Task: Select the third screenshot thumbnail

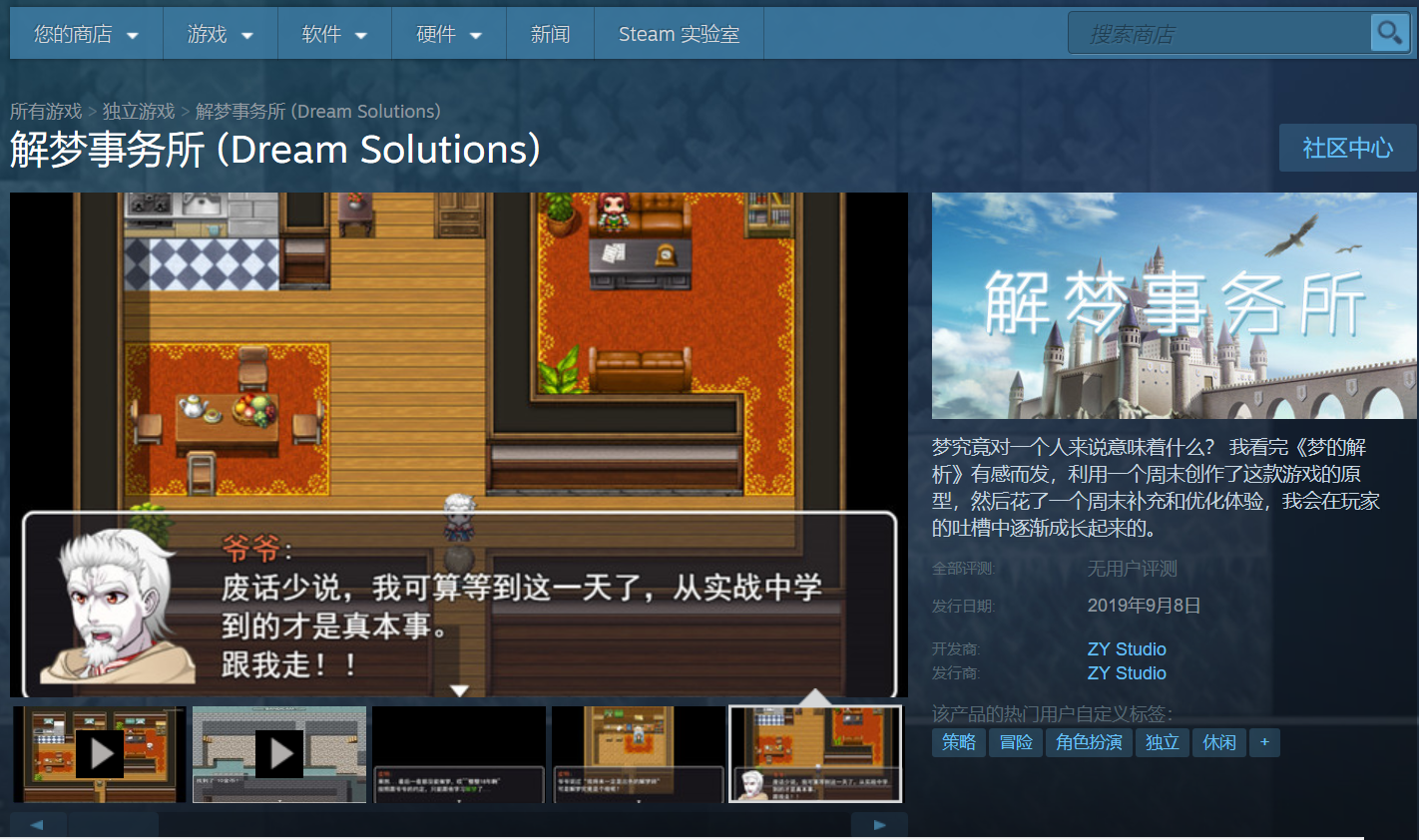Action: point(459,754)
